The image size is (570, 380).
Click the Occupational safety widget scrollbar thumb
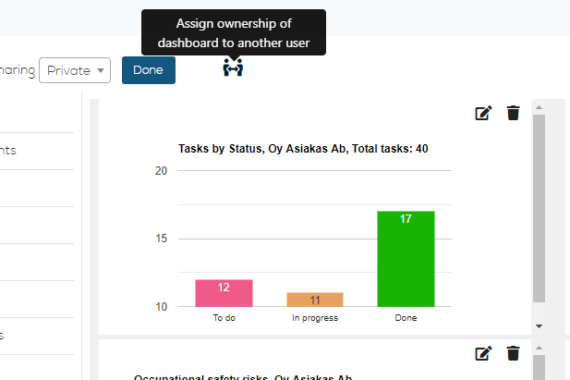539,368
